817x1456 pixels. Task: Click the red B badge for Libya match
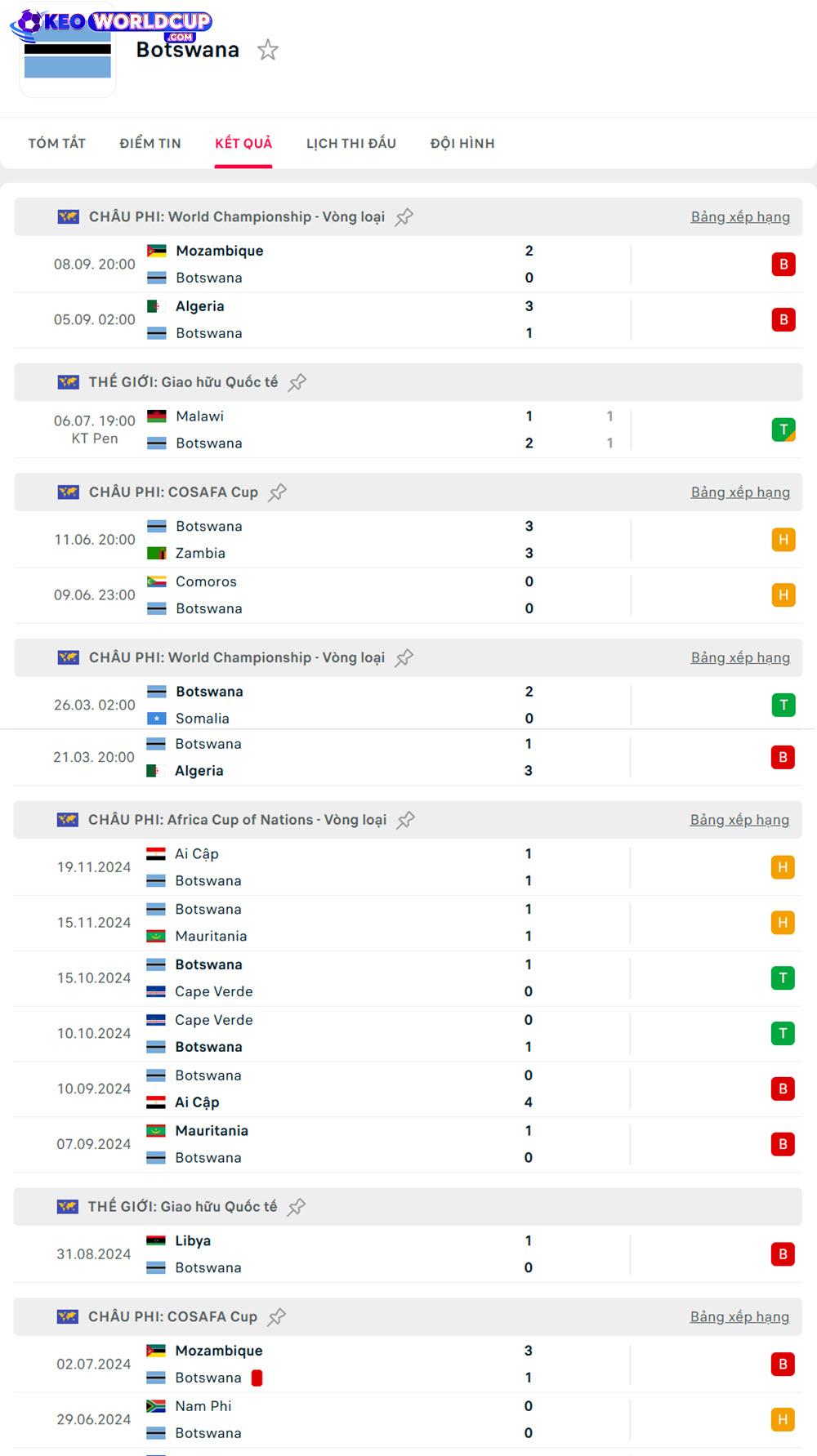pos(783,1254)
